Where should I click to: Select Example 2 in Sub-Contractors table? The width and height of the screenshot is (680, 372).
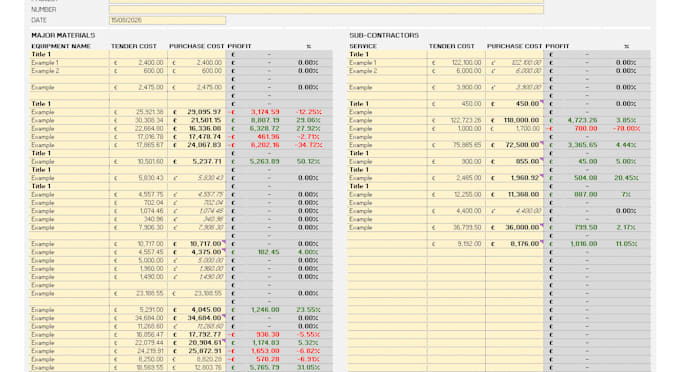(363, 71)
